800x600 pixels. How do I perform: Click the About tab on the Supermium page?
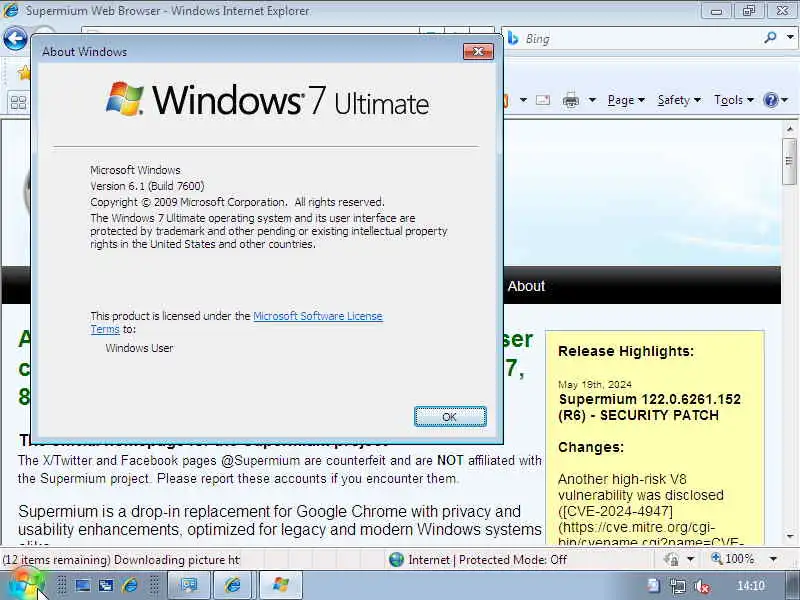(526, 286)
